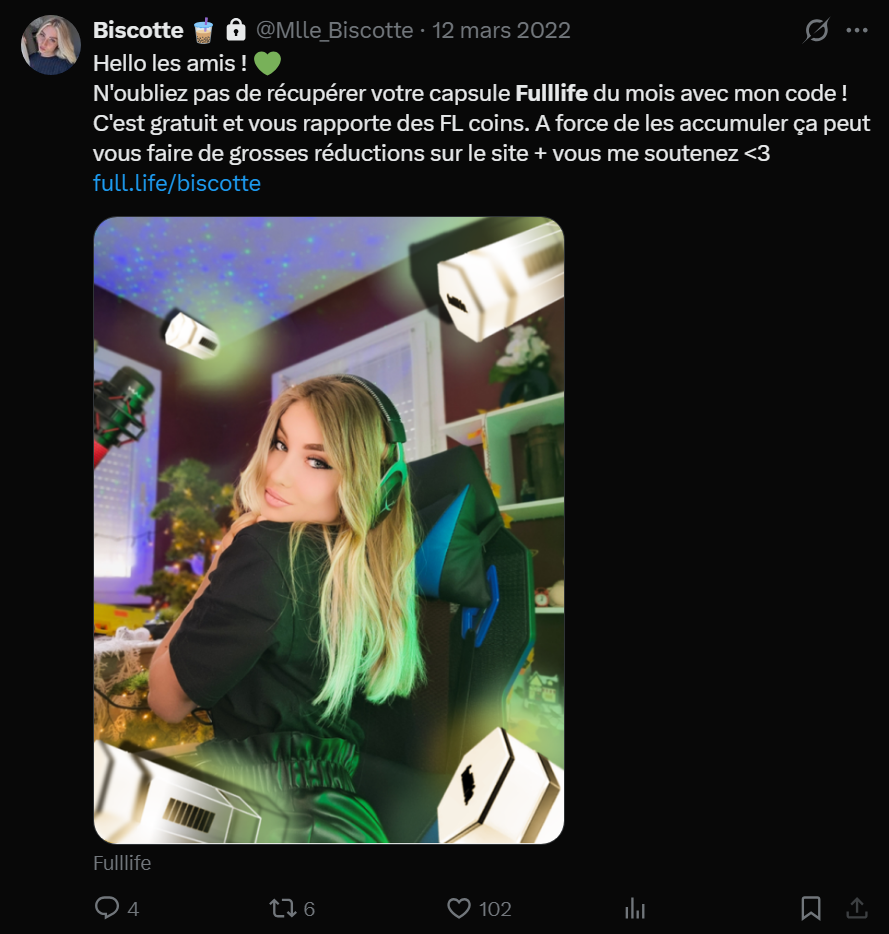The width and height of the screenshot is (889, 934).
Task: Click the Grok explain-post icon
Action: (x=816, y=31)
